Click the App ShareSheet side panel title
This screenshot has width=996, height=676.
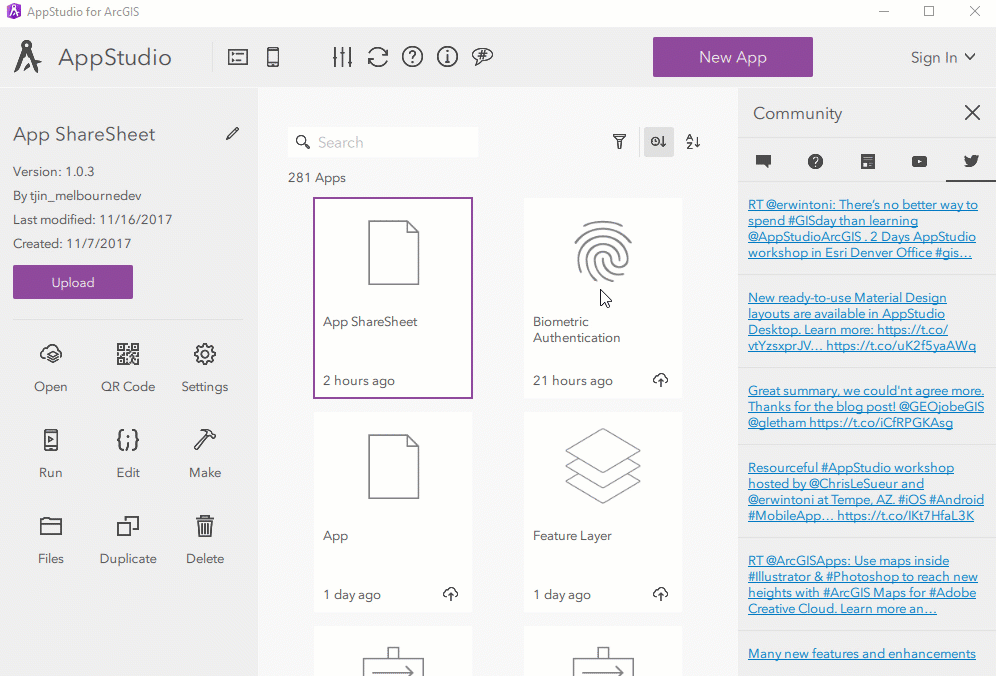point(84,134)
